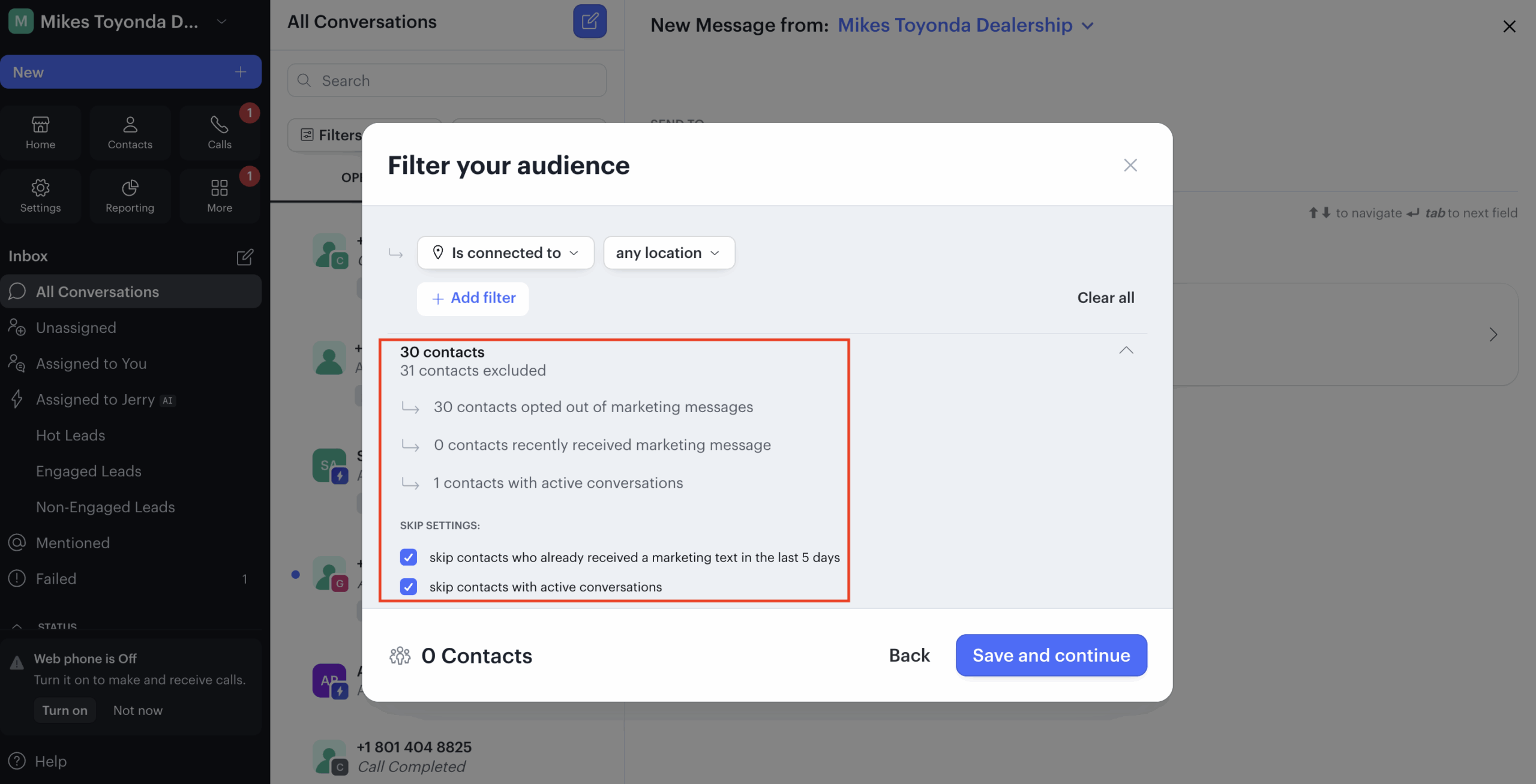
Task: Click the Add filter button
Action: (x=473, y=298)
